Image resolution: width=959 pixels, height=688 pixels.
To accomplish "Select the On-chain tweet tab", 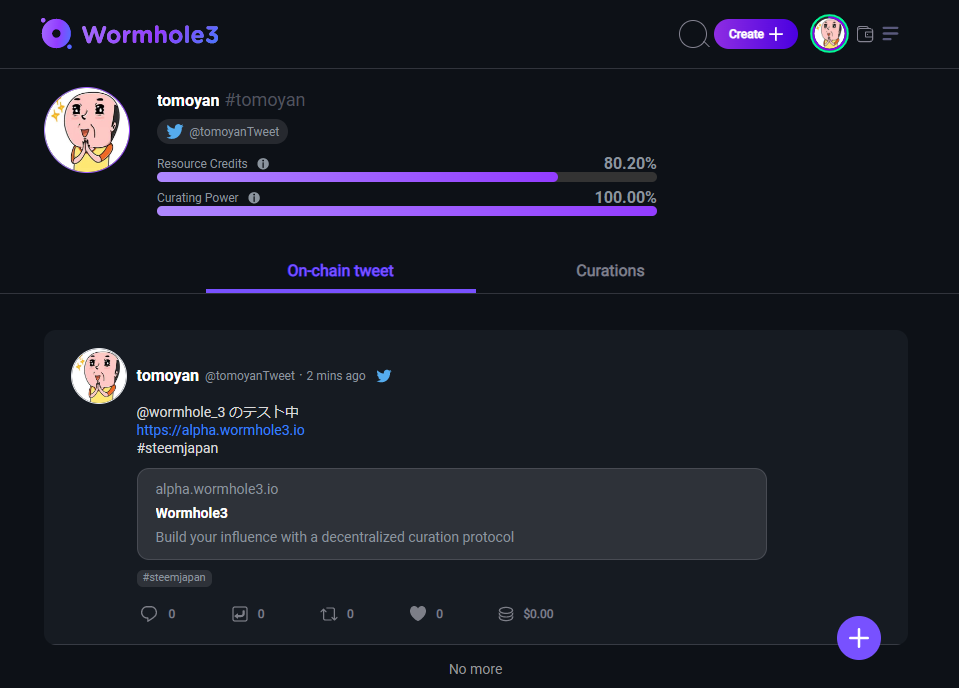I will click(340, 271).
